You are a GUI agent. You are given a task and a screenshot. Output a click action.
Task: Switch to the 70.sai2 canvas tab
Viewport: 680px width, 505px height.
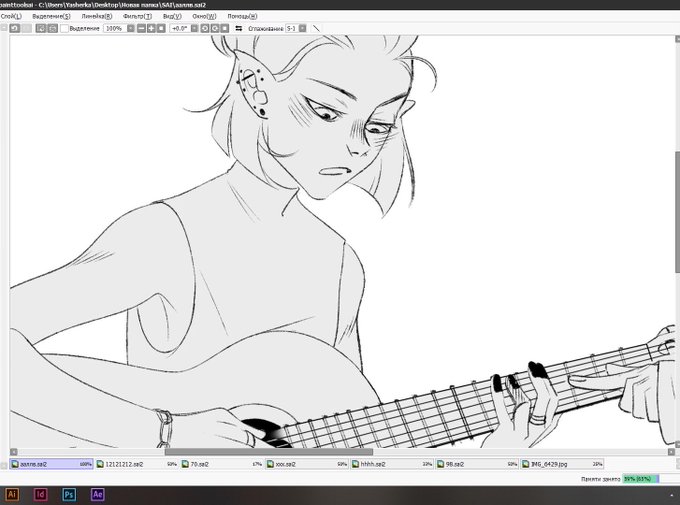pos(222,464)
